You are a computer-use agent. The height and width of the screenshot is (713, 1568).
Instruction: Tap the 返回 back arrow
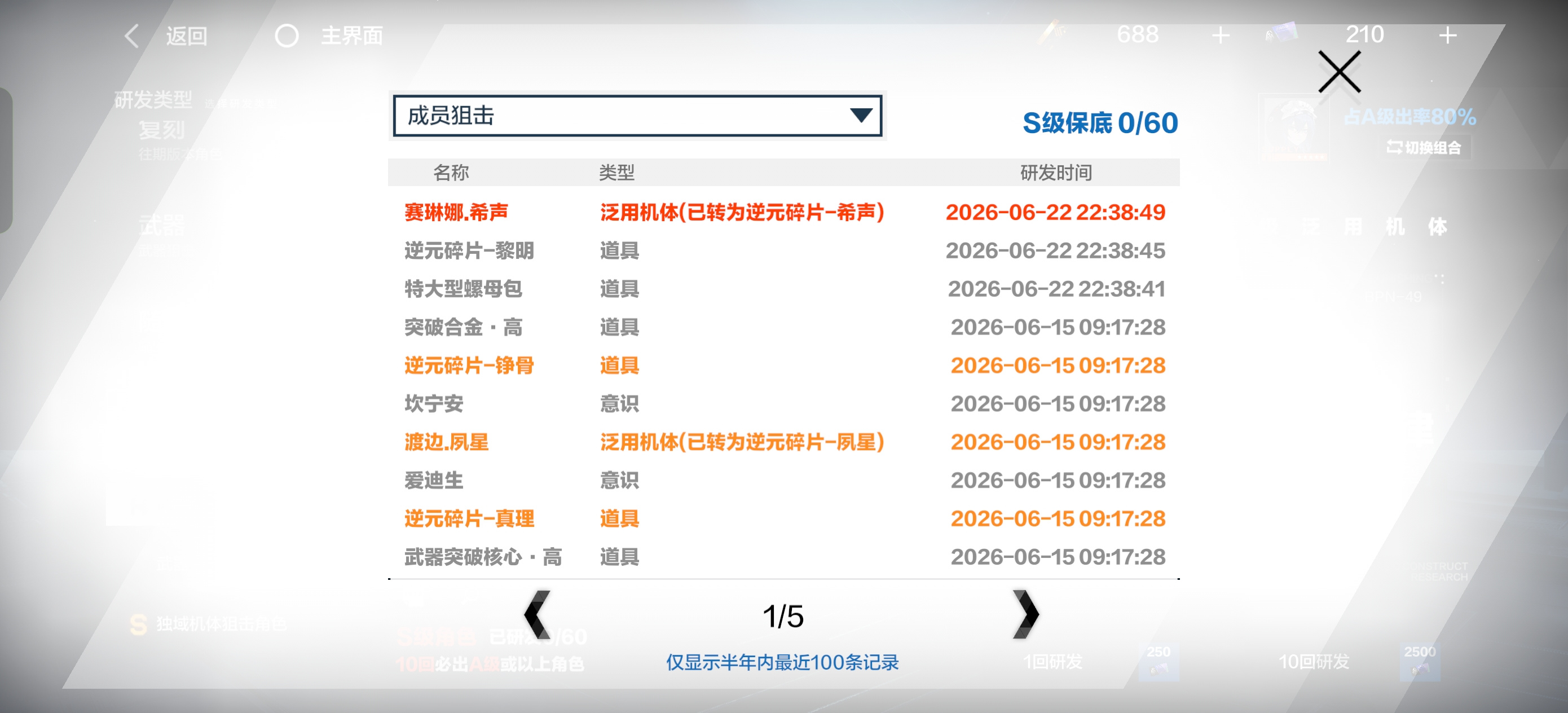(132, 36)
